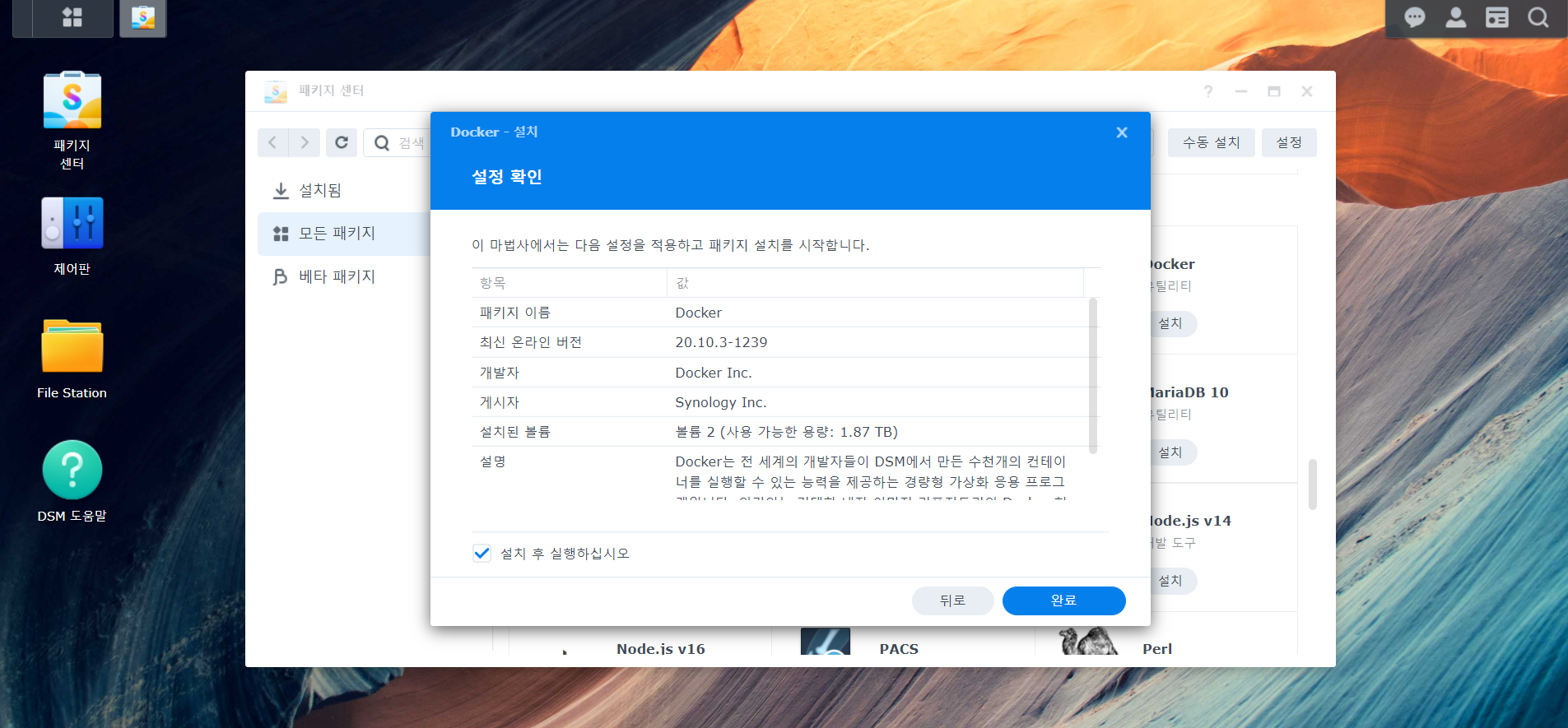
Task: Open the DSM main menu grid icon
Action: click(72, 17)
